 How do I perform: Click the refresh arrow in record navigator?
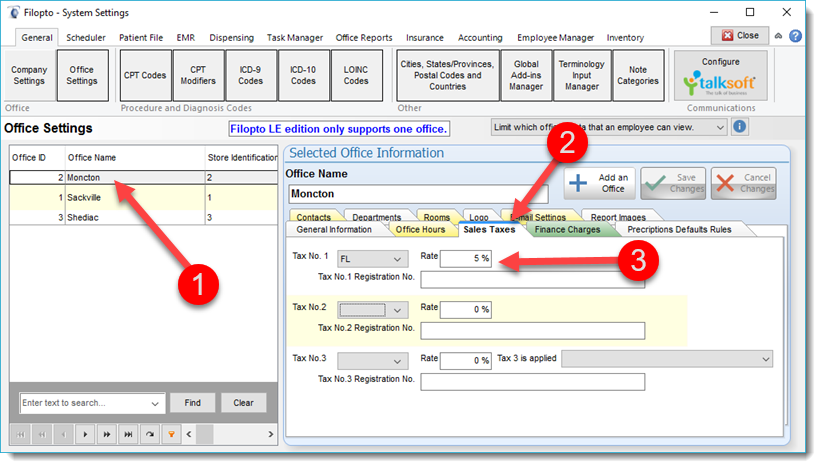[149, 435]
